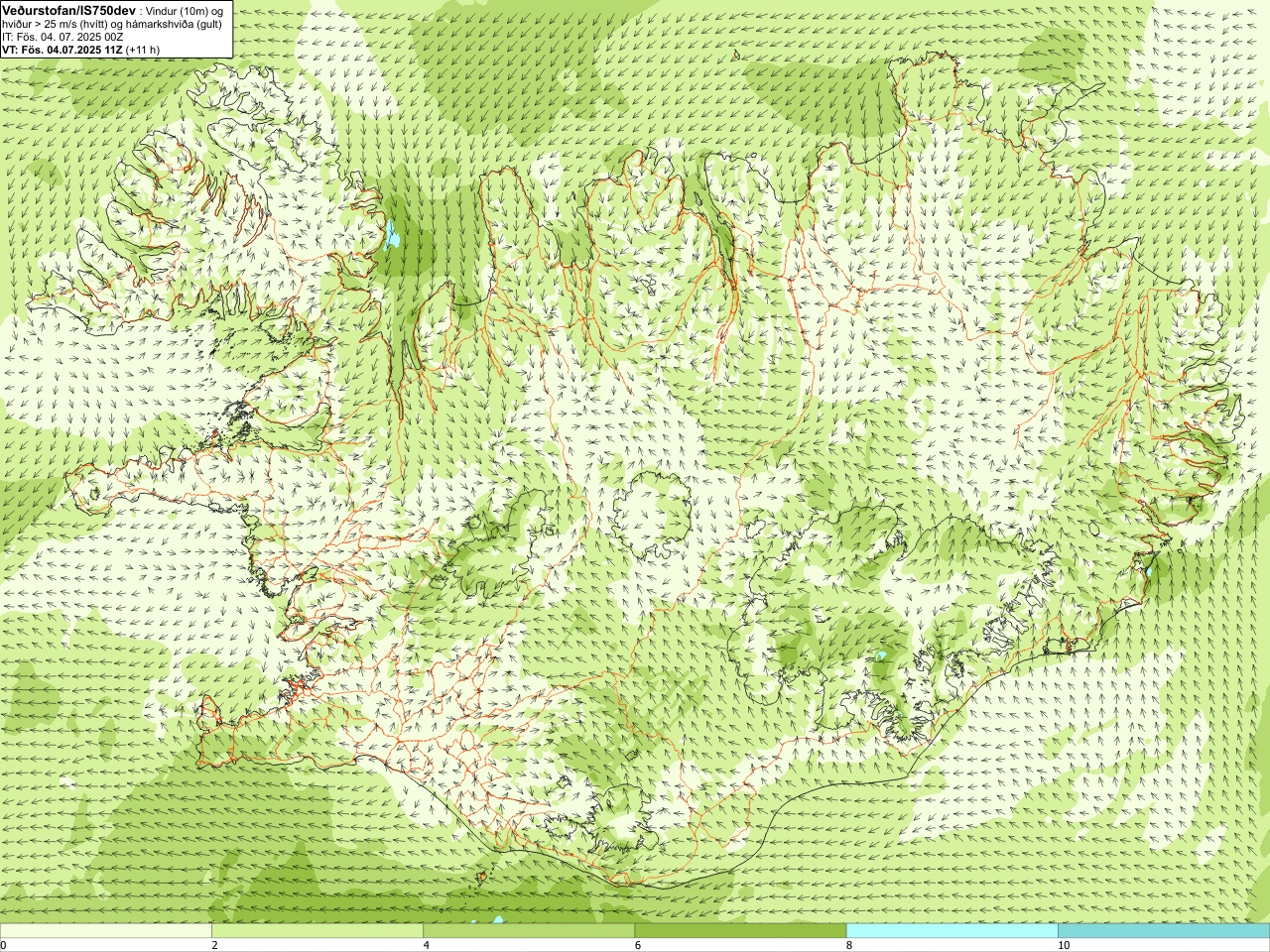Click the legend tick label '8'
The image size is (1270, 952).
849,945
